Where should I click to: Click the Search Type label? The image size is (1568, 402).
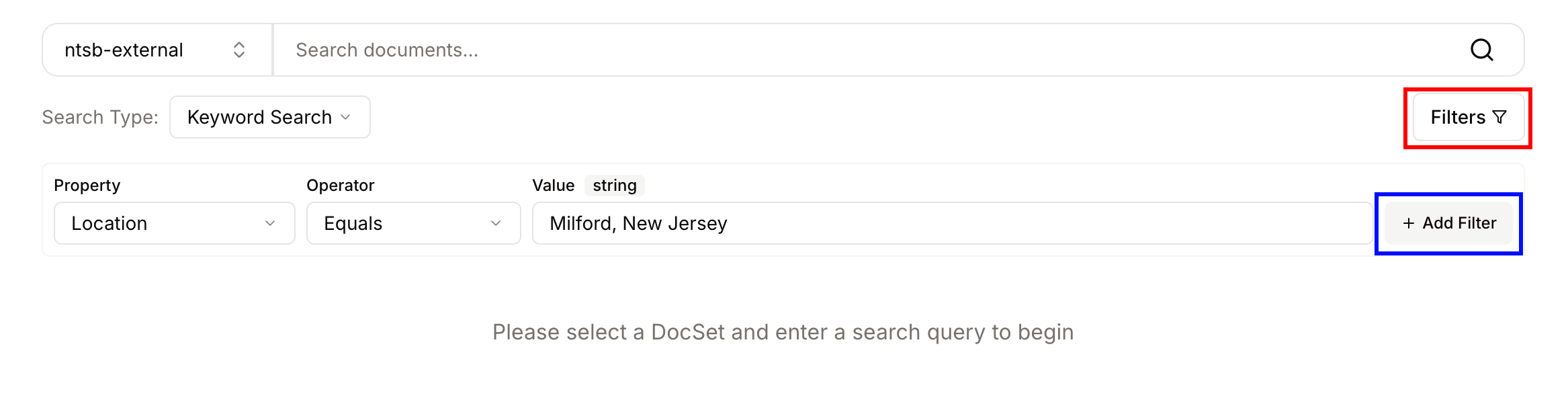(x=100, y=118)
